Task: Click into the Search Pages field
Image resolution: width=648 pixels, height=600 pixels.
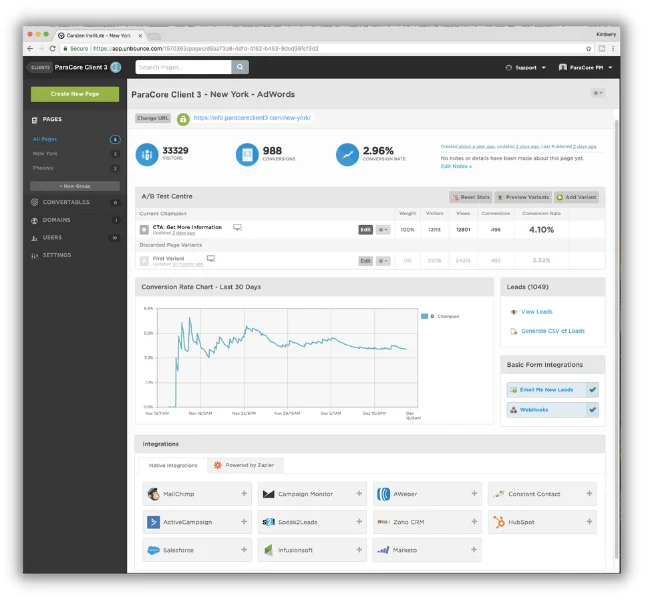Action: pos(183,67)
